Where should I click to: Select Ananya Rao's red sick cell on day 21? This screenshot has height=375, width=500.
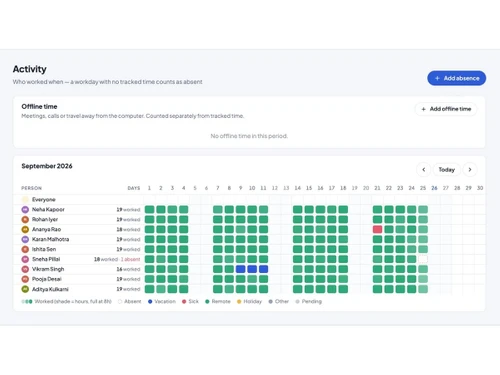click(377, 229)
